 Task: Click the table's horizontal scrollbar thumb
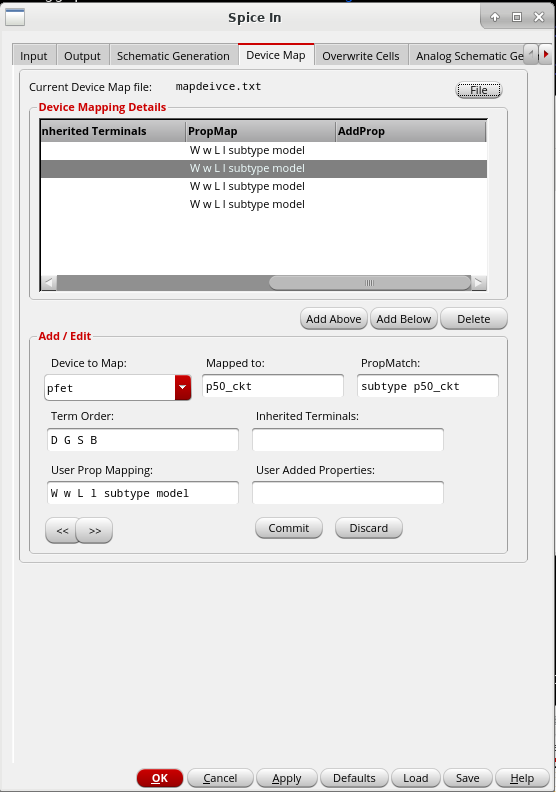coord(370,283)
